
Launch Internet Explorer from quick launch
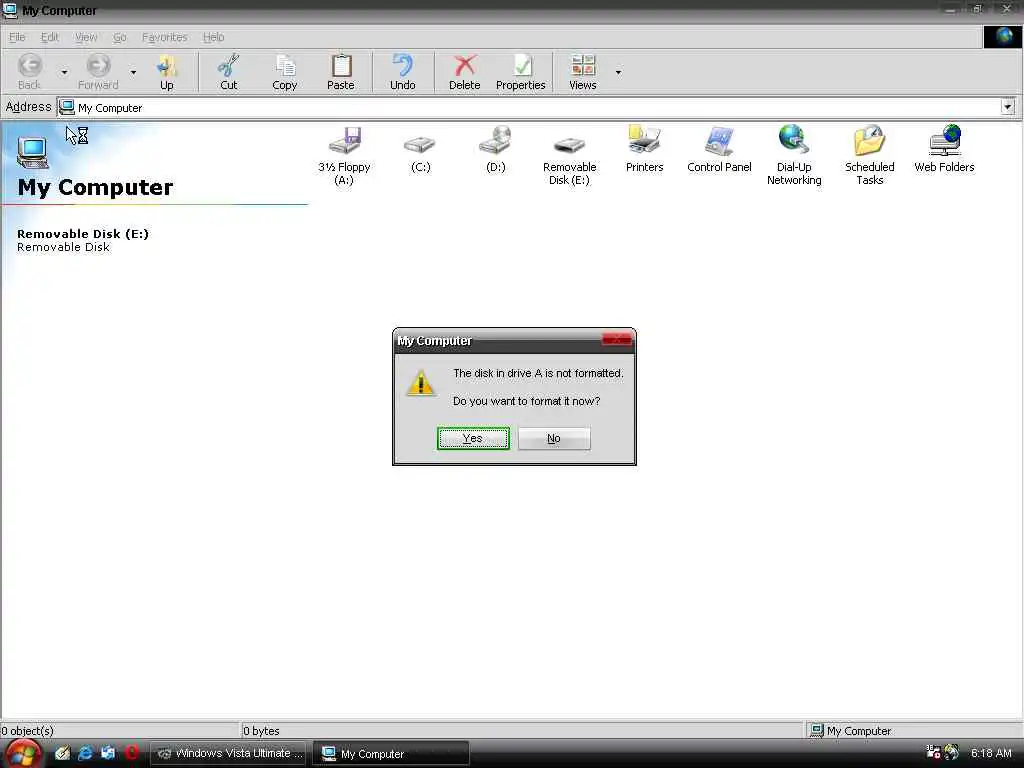tap(85, 753)
